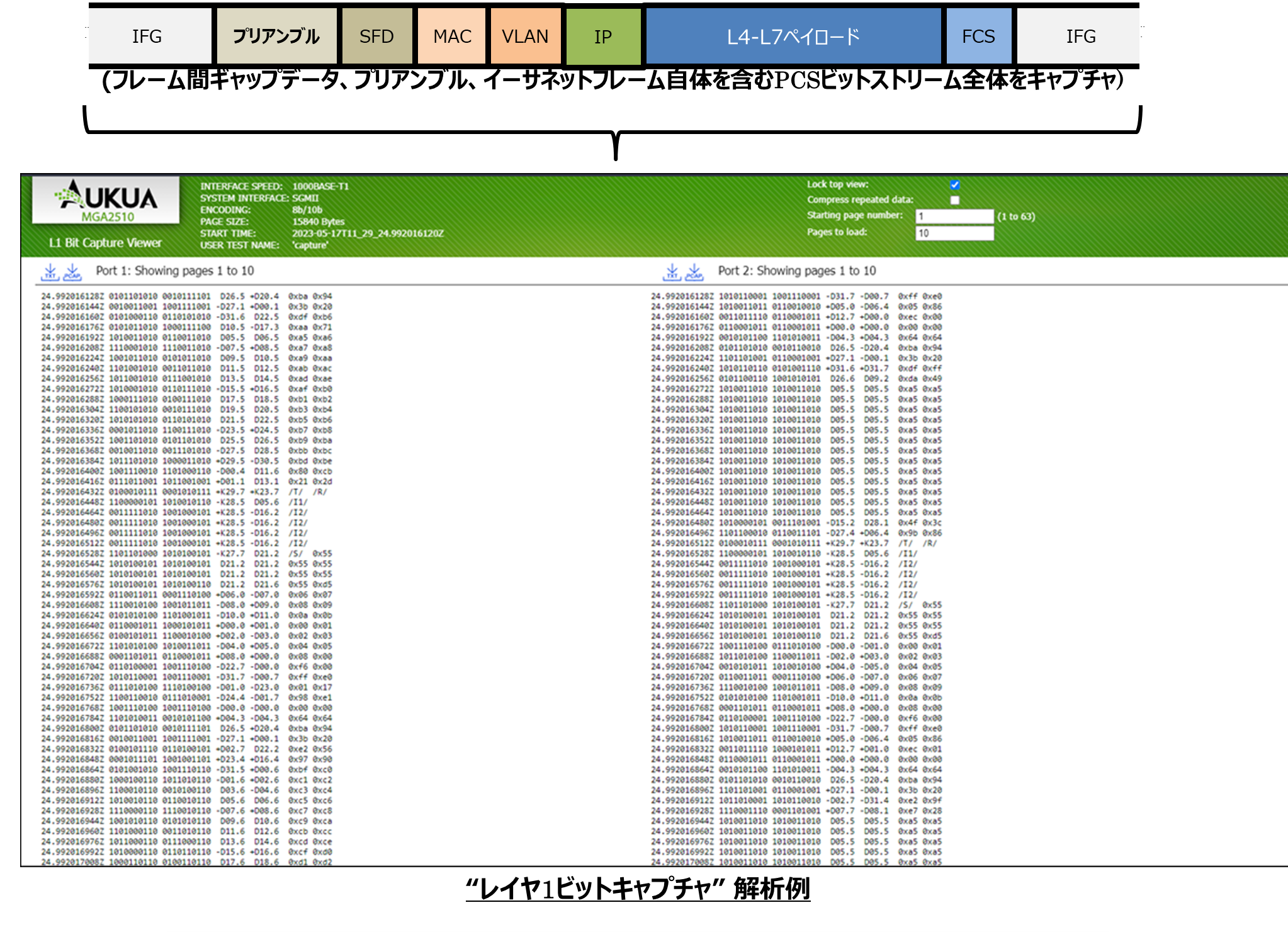Select the プリアンブル frame block
This screenshot has height=932, width=1288.
click(276, 36)
